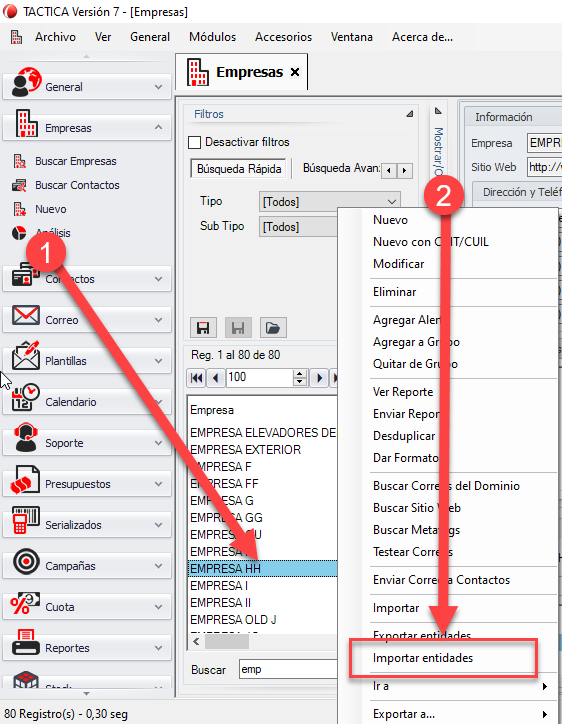Screen dimensions: 562x724
Task: Expand the General sidebar section
Action: pyautogui.click(x=158, y=87)
